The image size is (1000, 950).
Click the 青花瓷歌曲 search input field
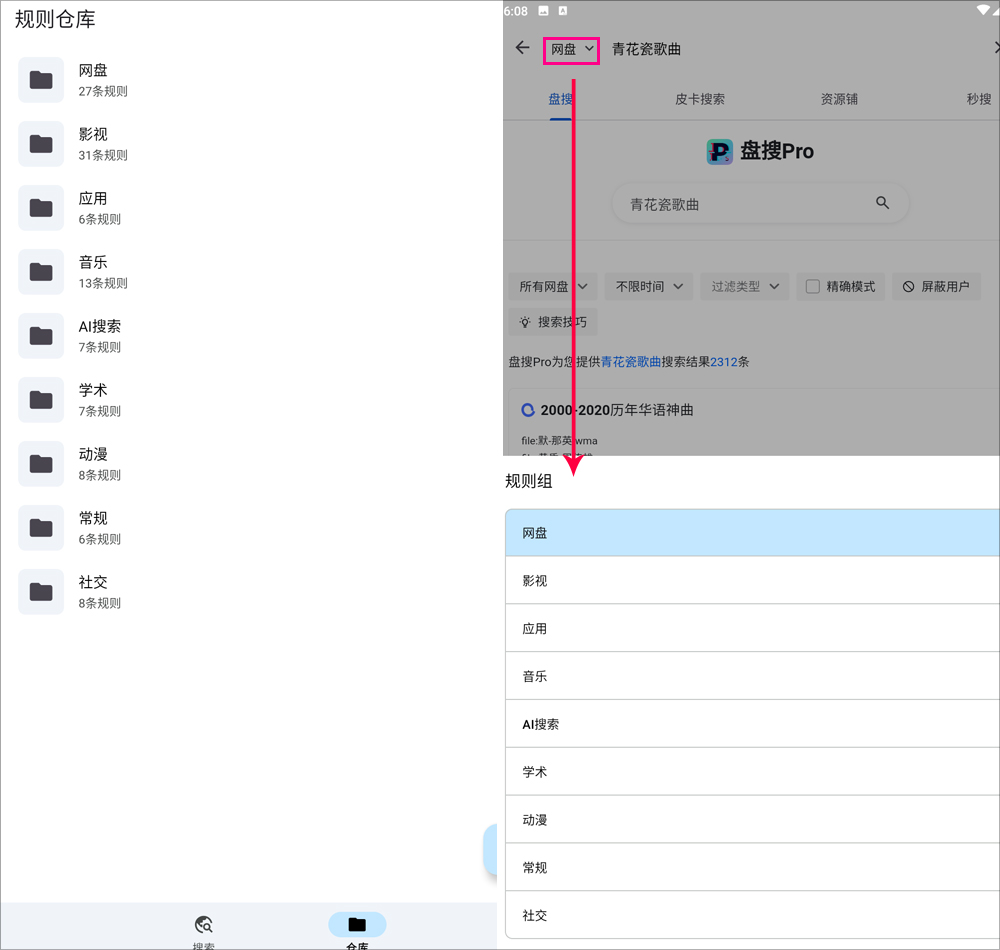760,204
